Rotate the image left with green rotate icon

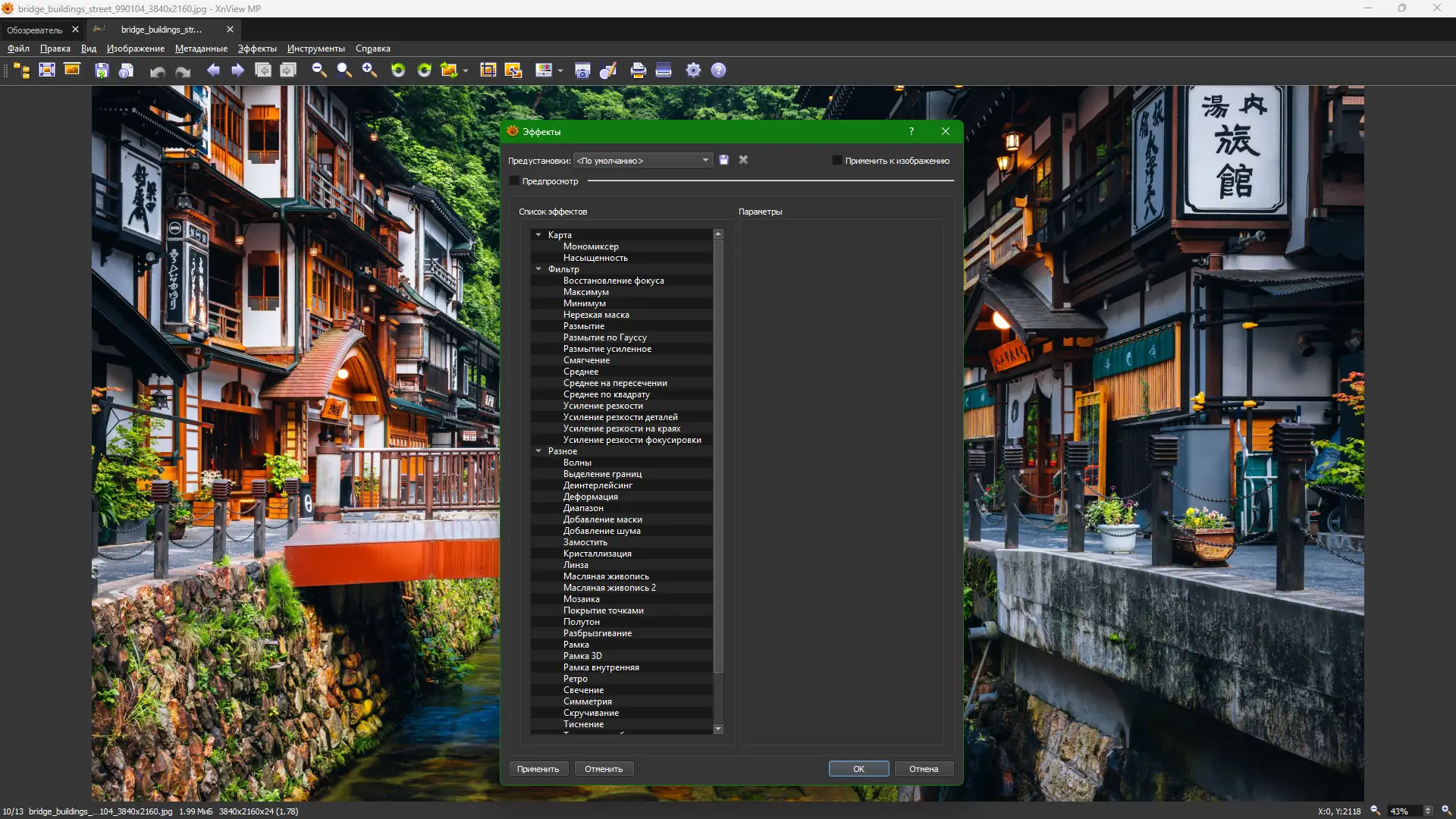[399, 70]
